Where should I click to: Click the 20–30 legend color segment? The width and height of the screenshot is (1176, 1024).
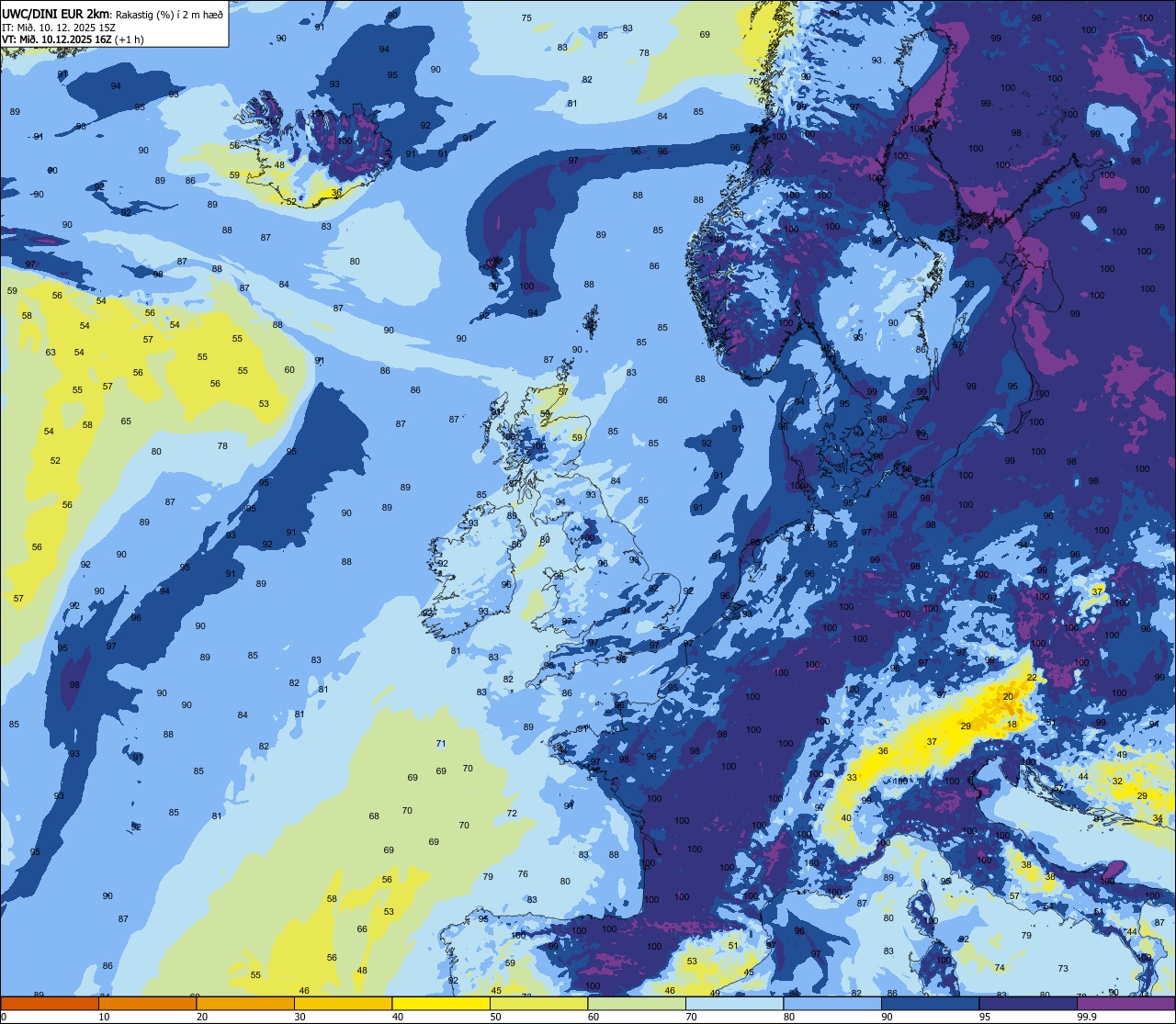pyautogui.click(x=245, y=1003)
